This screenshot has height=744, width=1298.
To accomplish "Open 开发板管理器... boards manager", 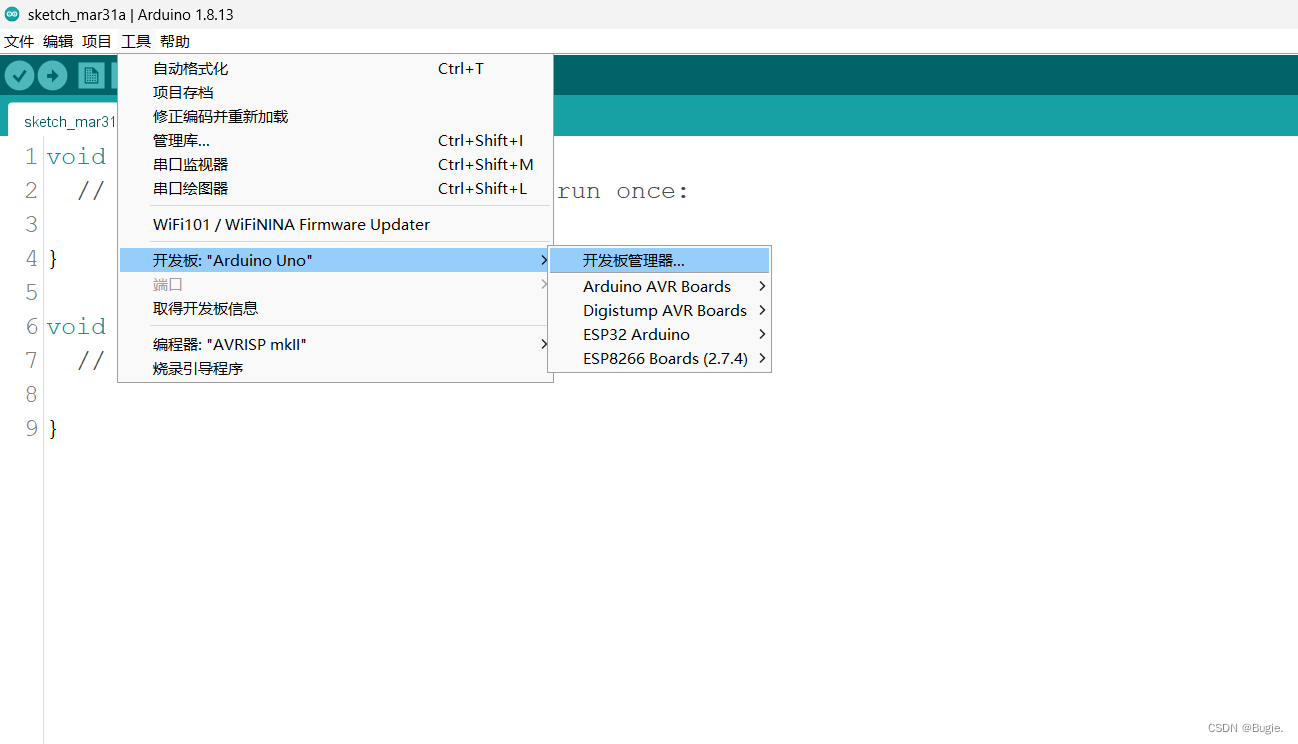I will (x=660, y=261).
